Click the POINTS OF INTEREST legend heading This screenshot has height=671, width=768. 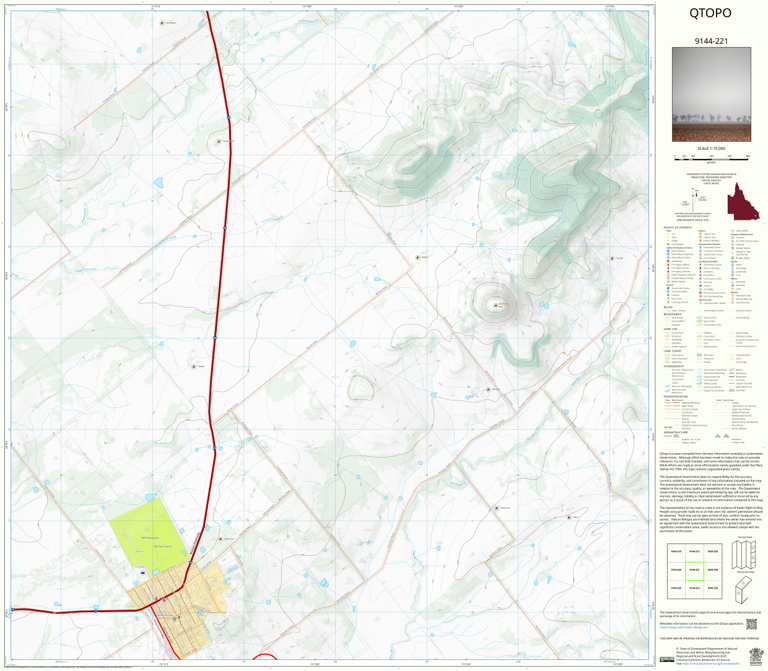(676, 228)
